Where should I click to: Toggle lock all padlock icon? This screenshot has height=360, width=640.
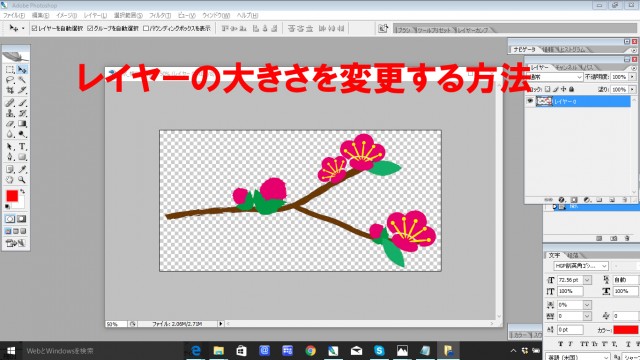[571, 89]
